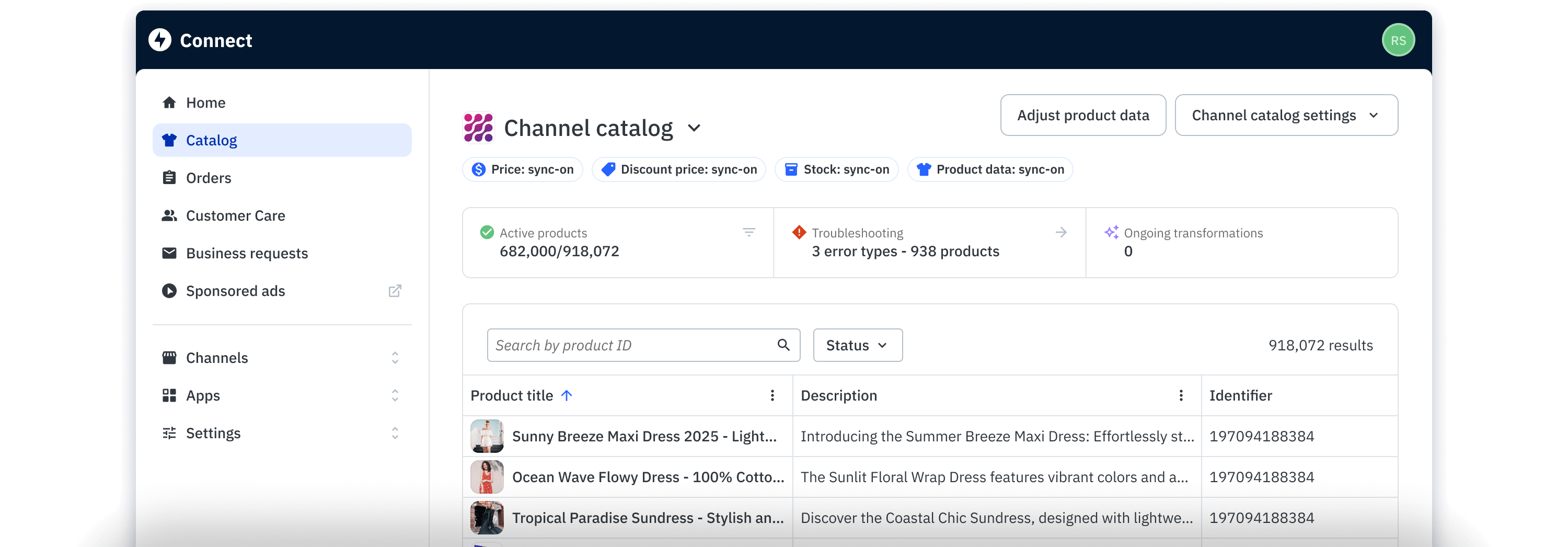Click the arrow icon in Troubleshooting card

(1060, 233)
